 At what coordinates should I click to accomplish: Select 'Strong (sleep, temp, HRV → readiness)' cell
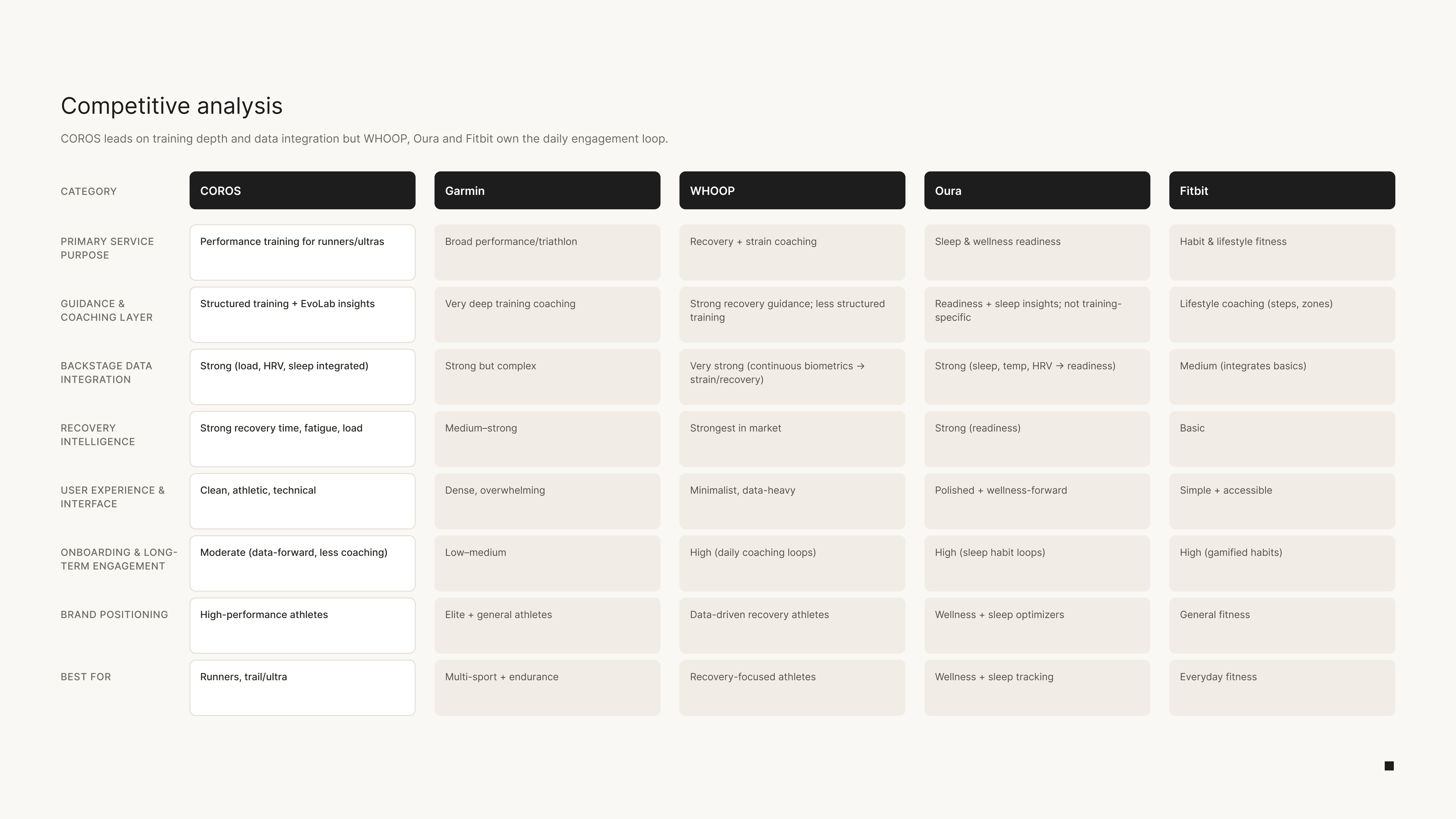point(1037,377)
